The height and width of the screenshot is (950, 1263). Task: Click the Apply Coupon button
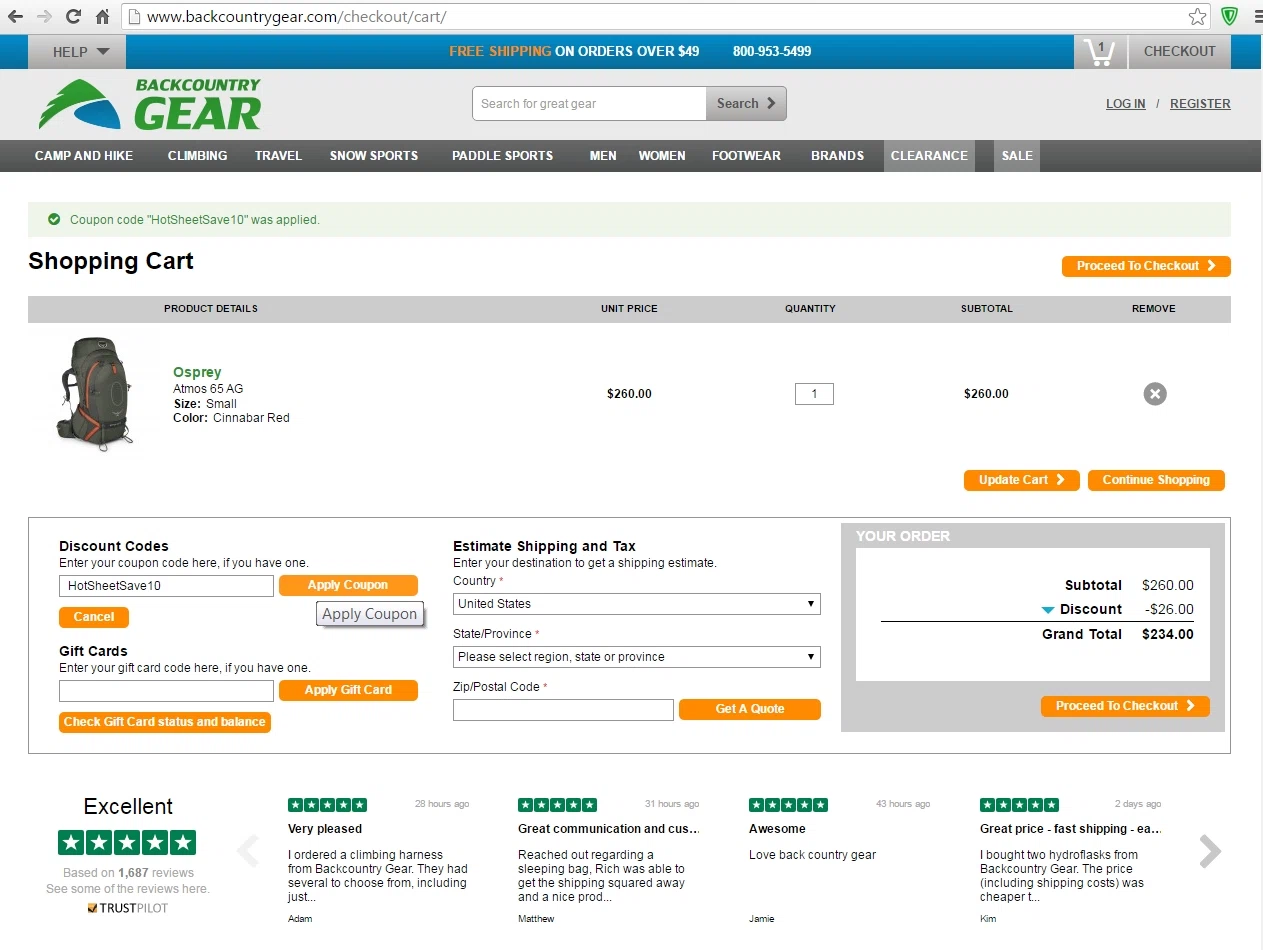pyautogui.click(x=348, y=585)
